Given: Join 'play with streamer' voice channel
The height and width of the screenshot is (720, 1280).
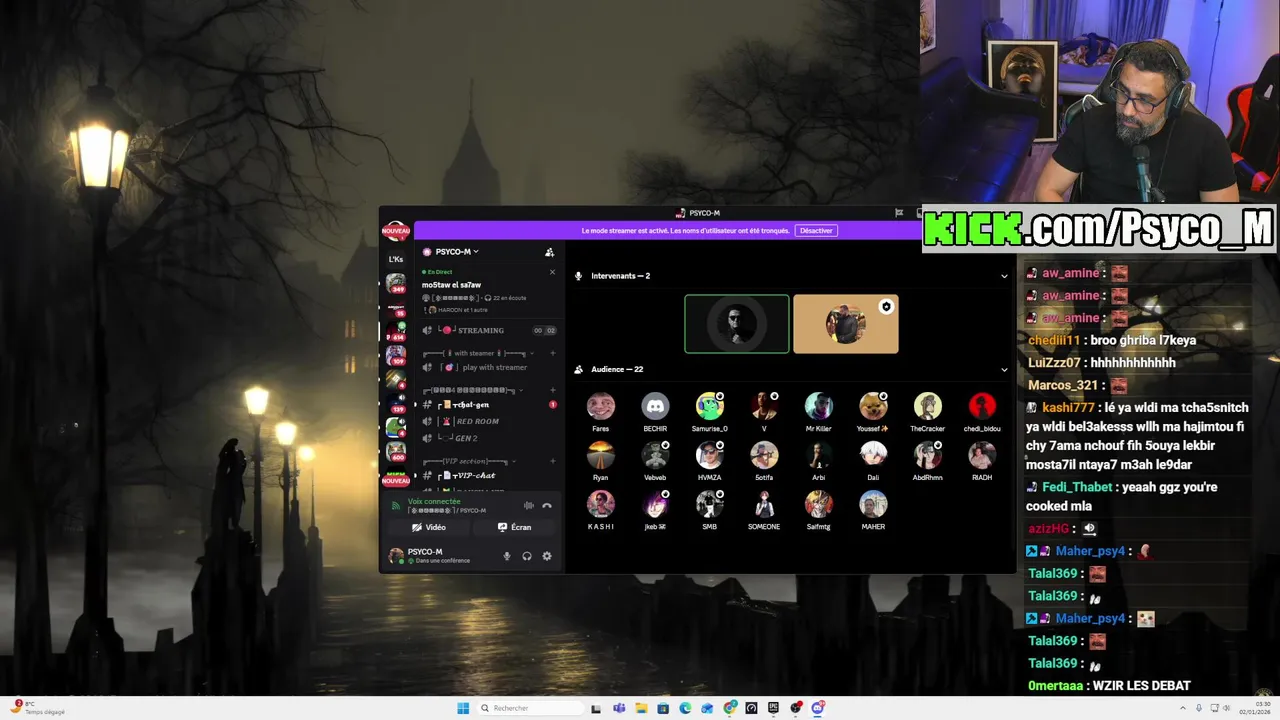Looking at the screenshot, I should click(488, 367).
